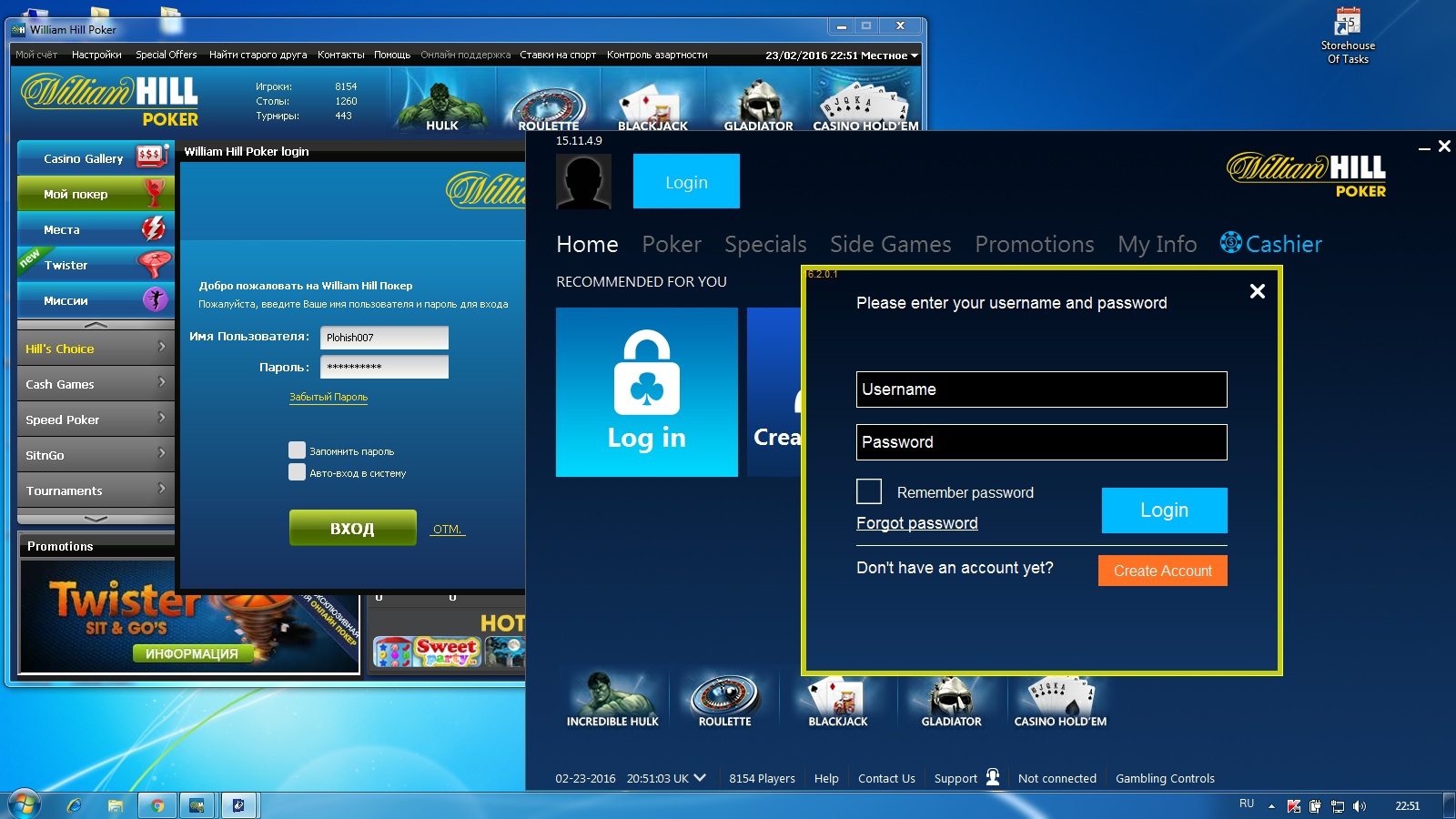Image resolution: width=1456 pixels, height=819 pixels.
Task: Show hidden tray icons arrow
Action: (1271, 806)
